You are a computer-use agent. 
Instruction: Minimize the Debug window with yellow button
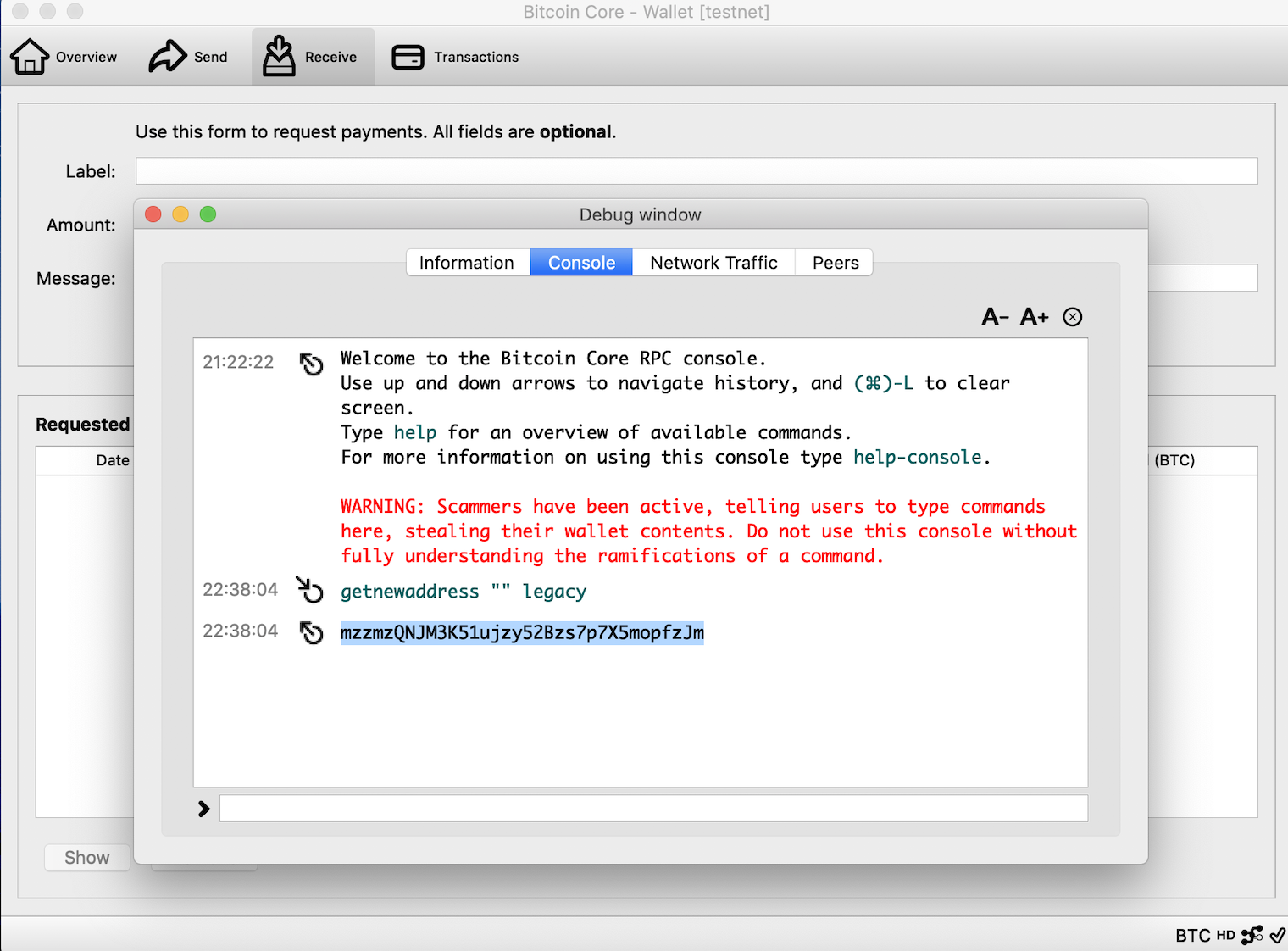tap(180, 214)
